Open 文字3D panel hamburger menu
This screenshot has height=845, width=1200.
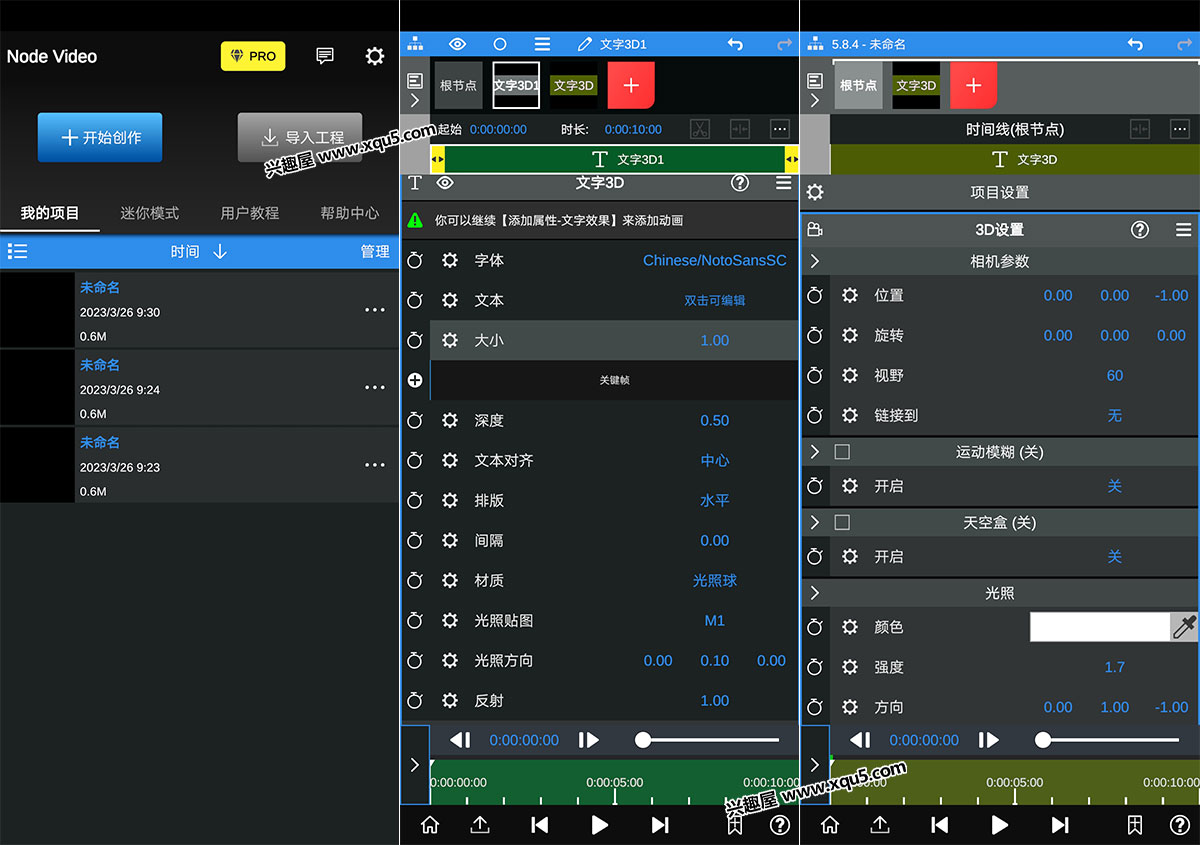[783, 183]
